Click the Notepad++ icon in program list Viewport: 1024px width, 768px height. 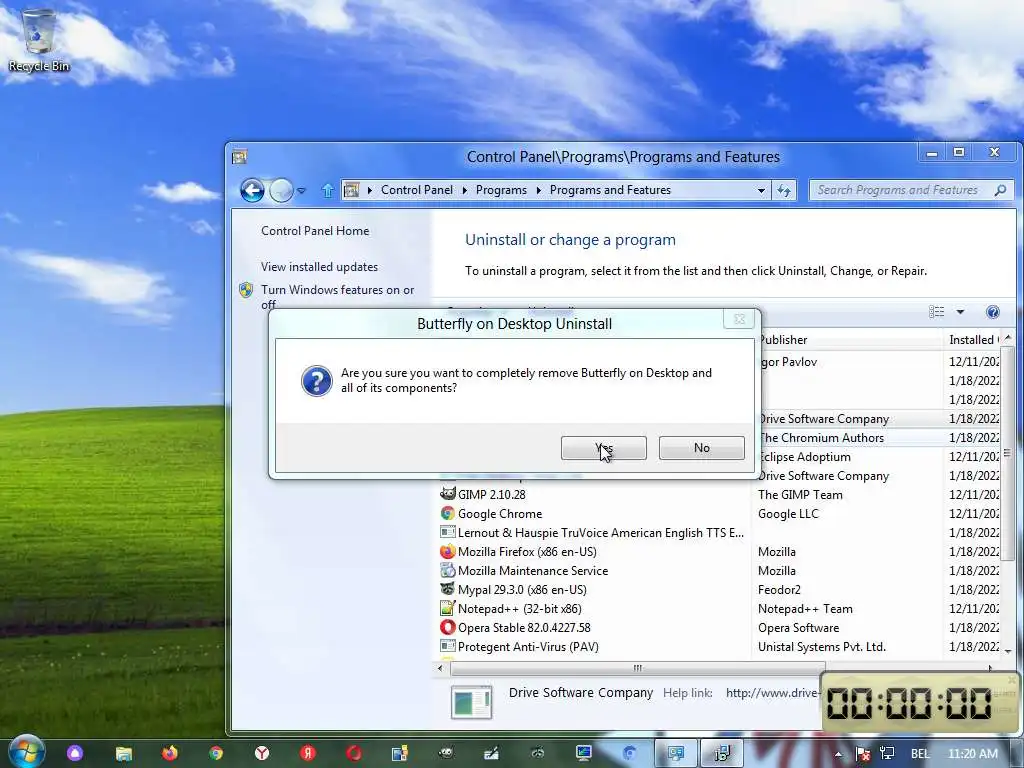tap(447, 608)
